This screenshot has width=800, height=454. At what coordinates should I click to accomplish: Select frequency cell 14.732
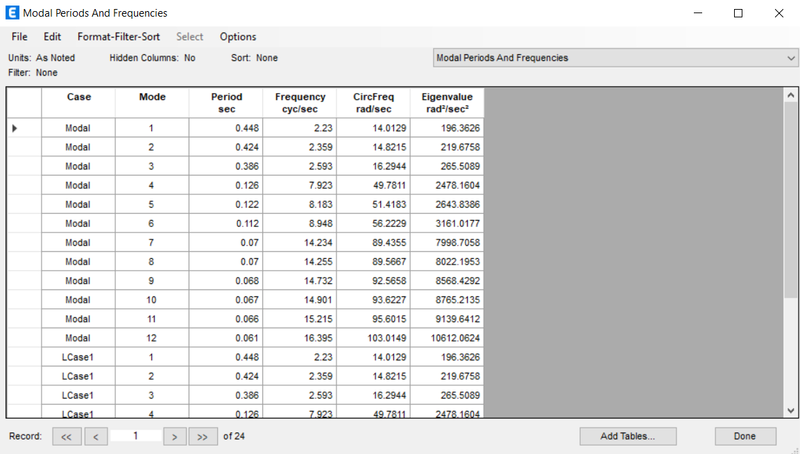300,281
